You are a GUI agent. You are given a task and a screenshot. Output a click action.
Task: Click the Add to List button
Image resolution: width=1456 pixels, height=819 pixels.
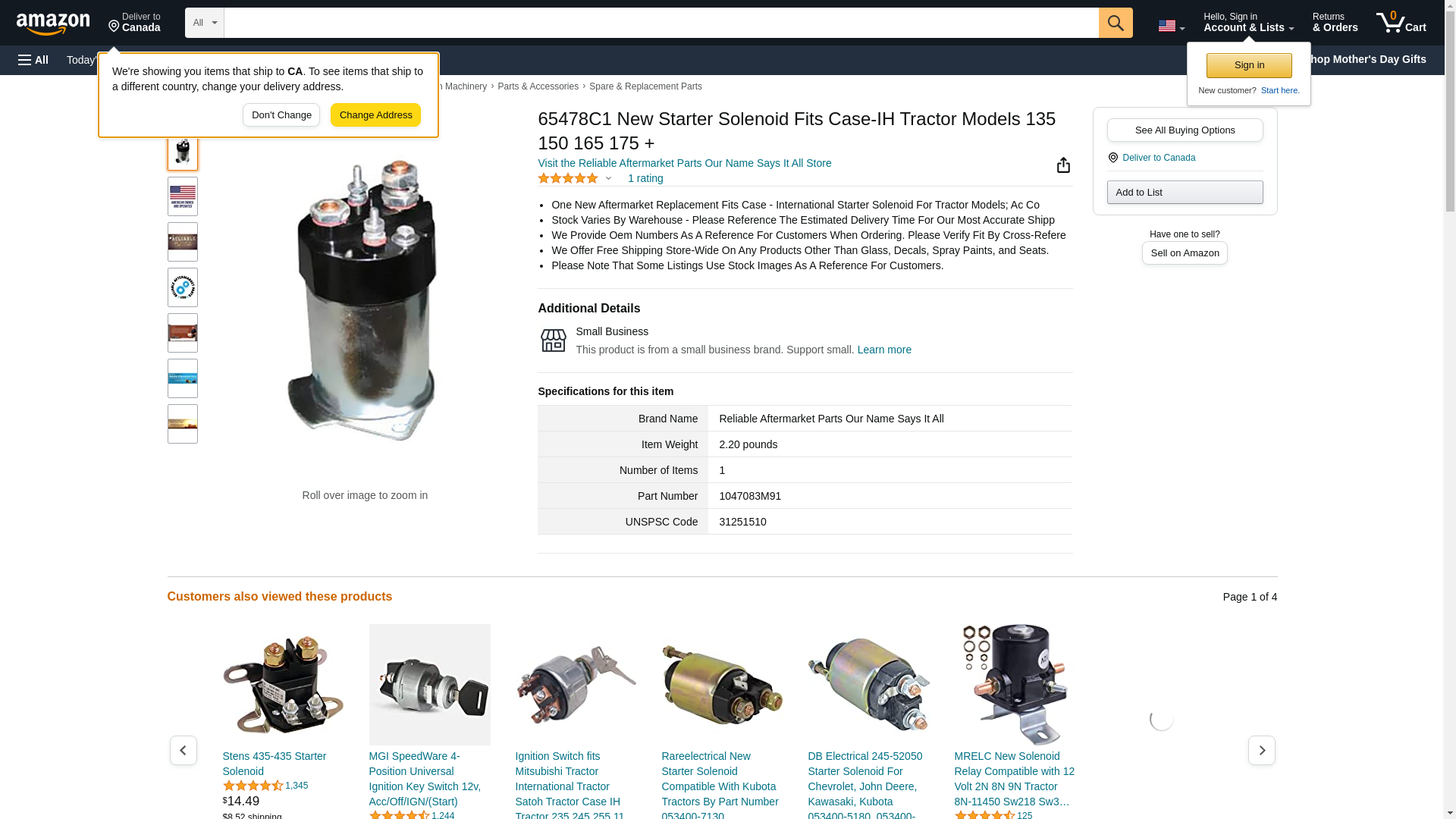tap(1185, 192)
